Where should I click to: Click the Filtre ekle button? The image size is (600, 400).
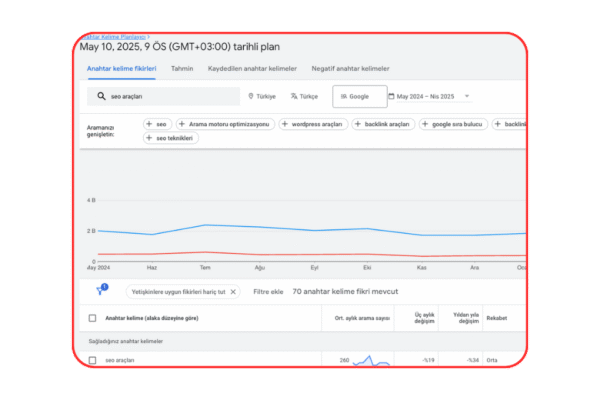268,292
